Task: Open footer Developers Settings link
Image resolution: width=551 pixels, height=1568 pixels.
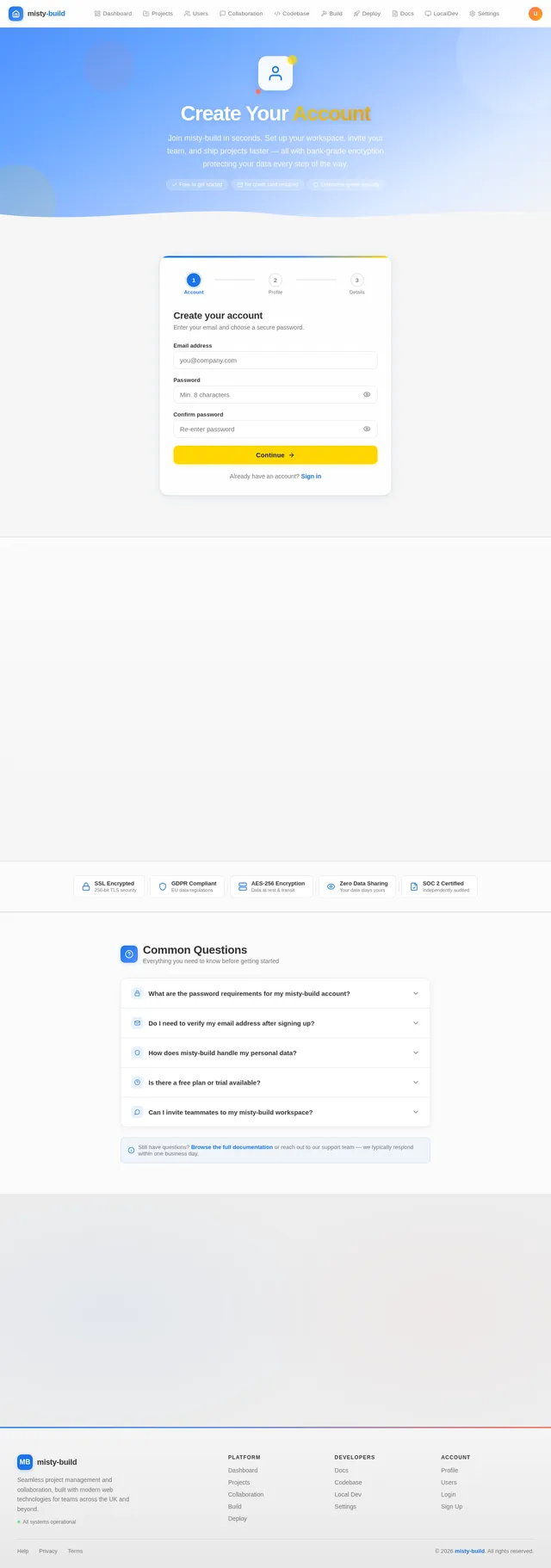Action: (345, 1506)
